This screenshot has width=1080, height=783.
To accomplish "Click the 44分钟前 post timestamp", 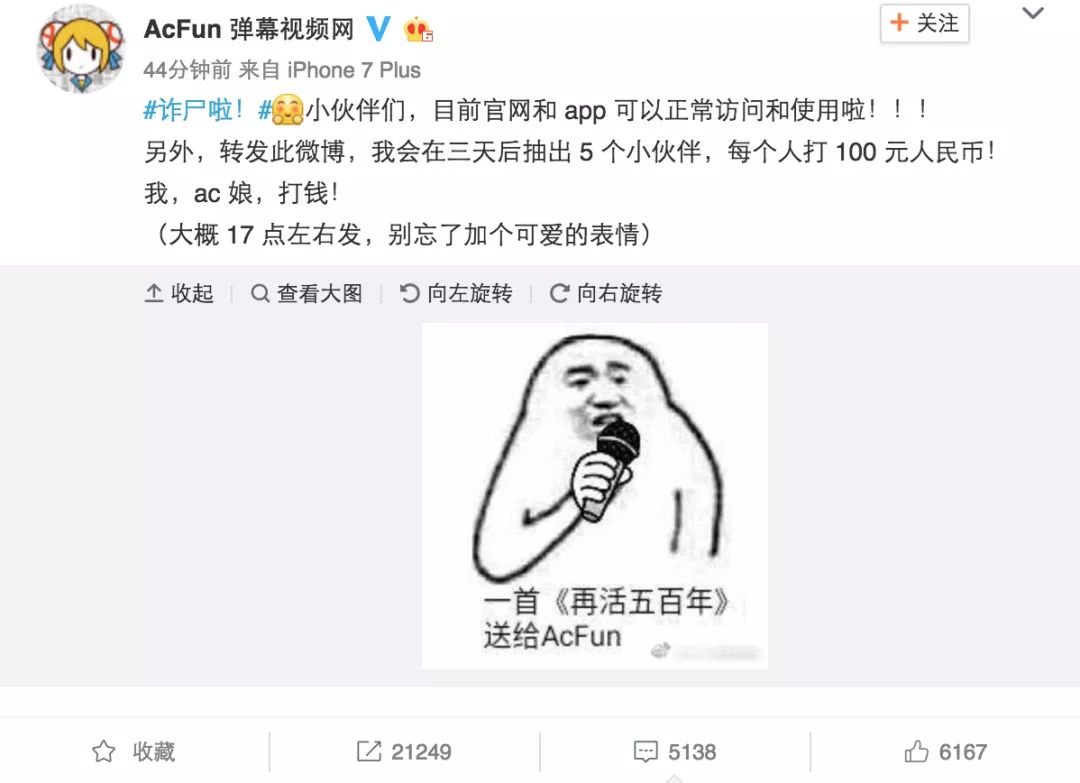I will (x=187, y=70).
